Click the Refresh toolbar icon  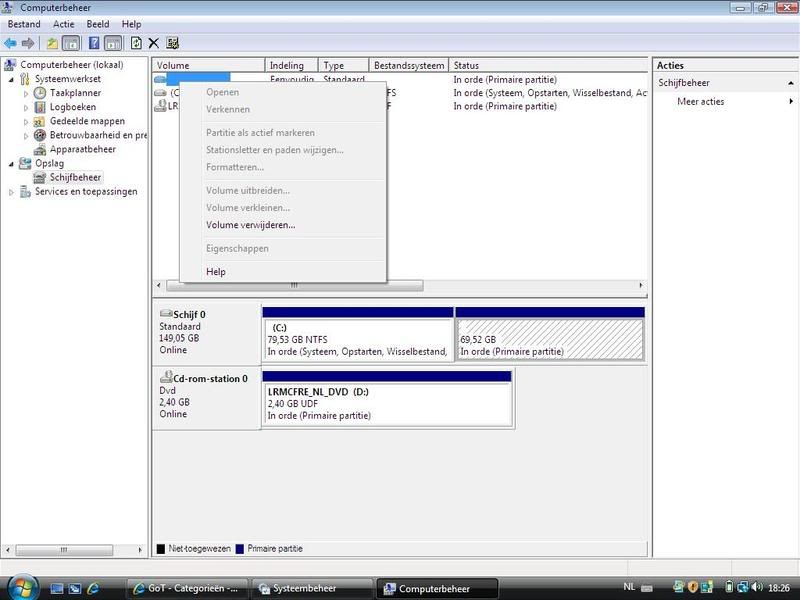[x=136, y=43]
